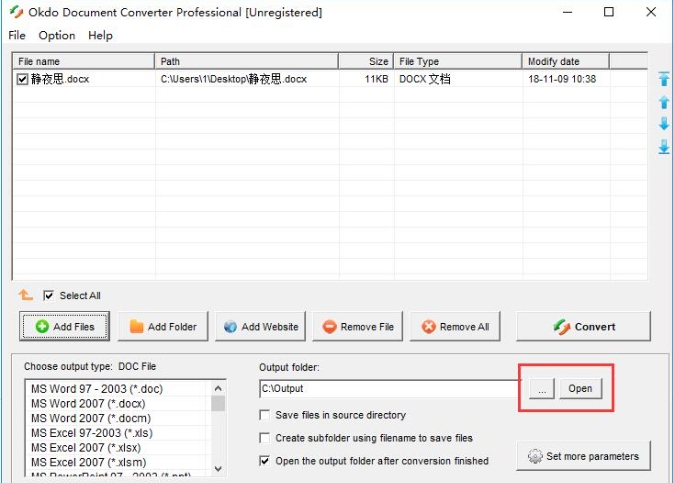Click the orange up-level arrow icon

click(25, 295)
